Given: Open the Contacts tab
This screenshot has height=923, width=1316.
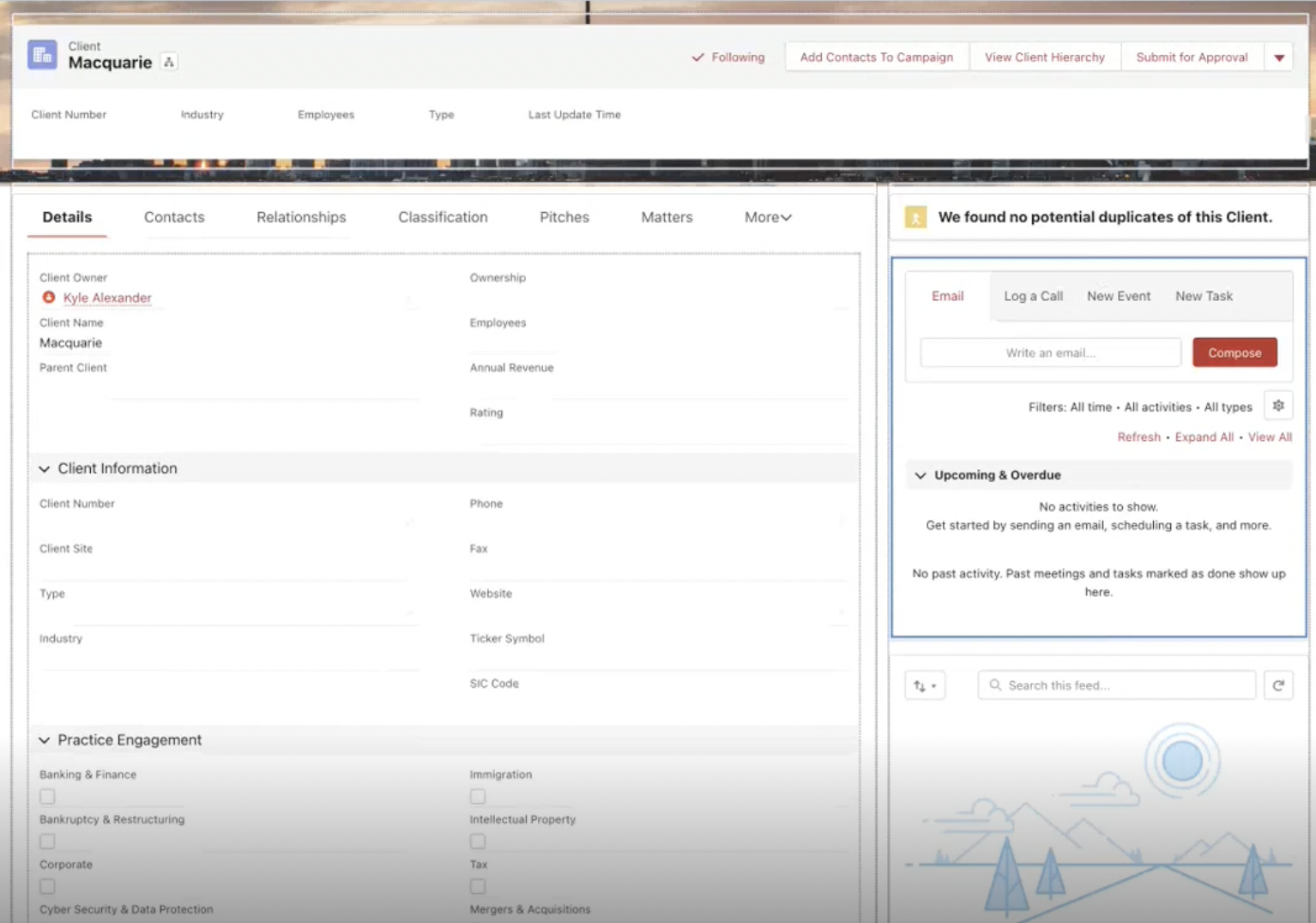Looking at the screenshot, I should tap(174, 217).
